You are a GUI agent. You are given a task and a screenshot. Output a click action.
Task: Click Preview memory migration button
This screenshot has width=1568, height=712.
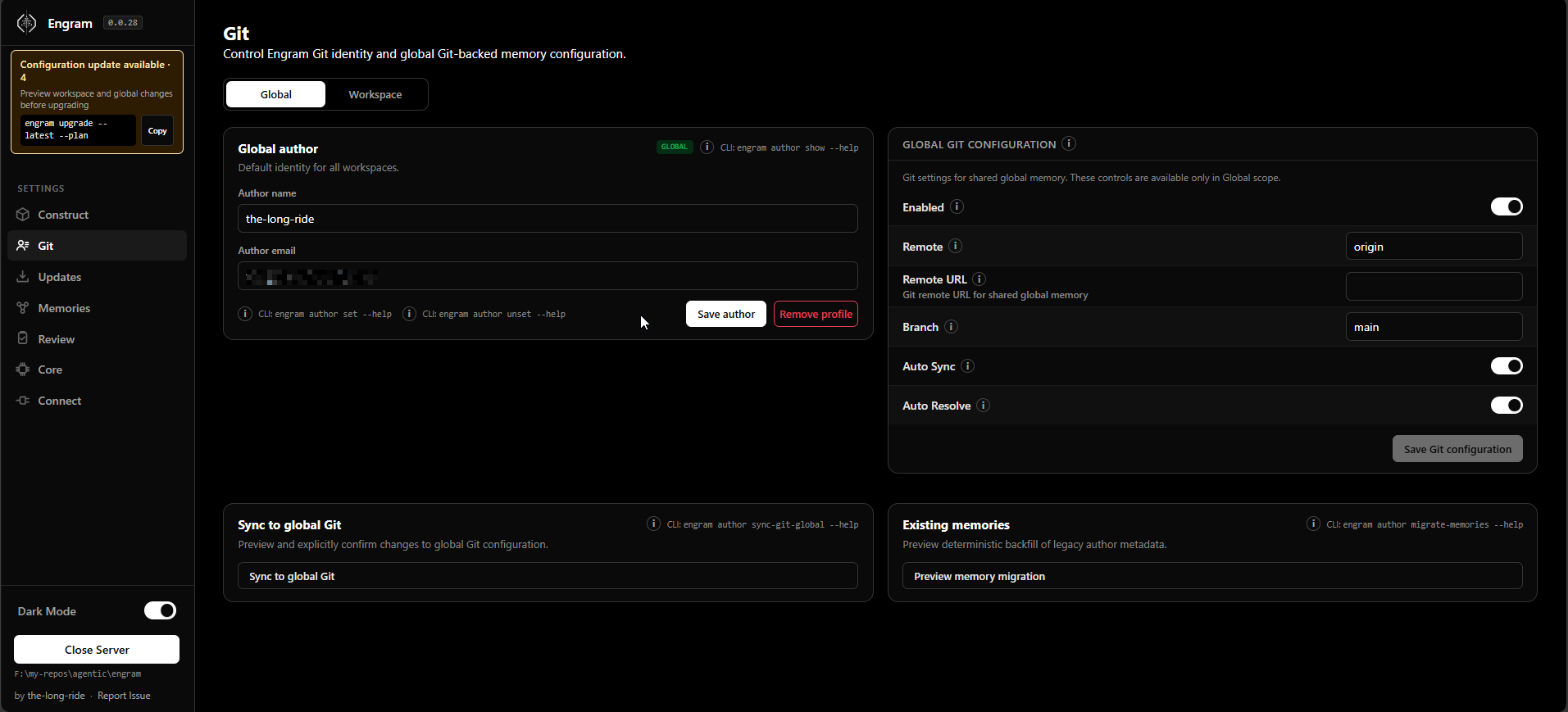click(x=1212, y=576)
